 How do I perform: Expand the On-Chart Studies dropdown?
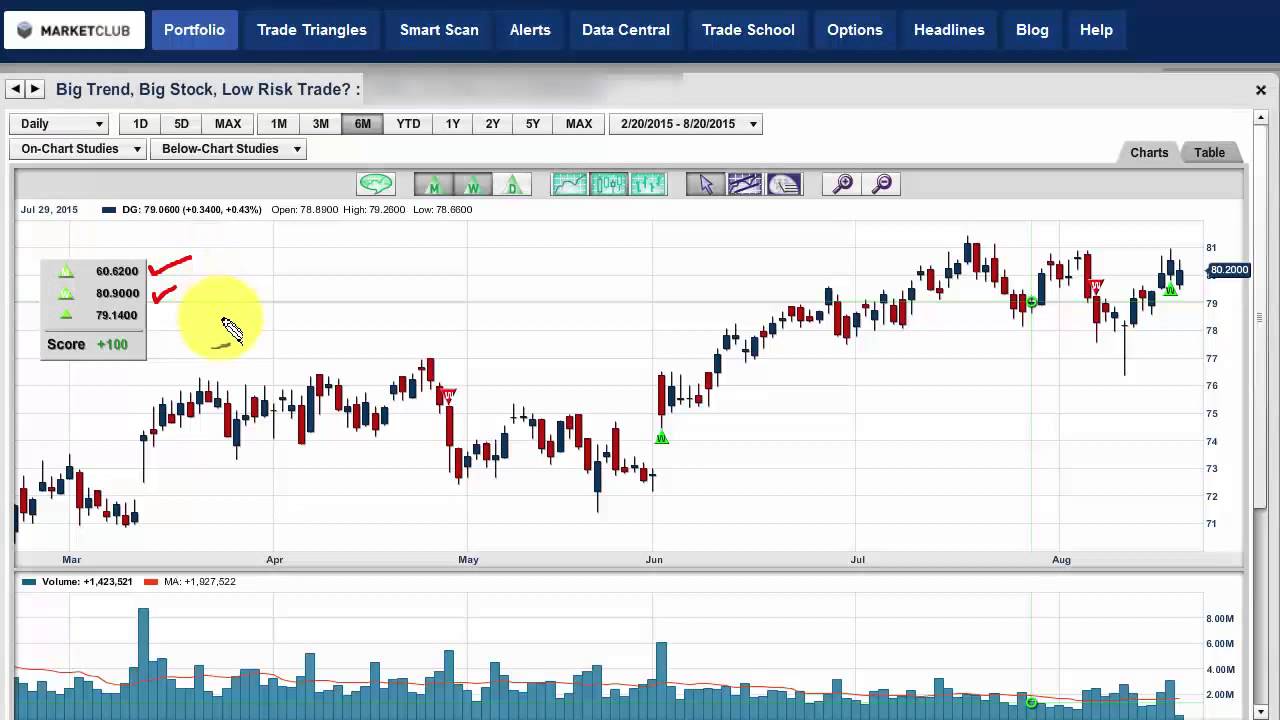click(78, 149)
